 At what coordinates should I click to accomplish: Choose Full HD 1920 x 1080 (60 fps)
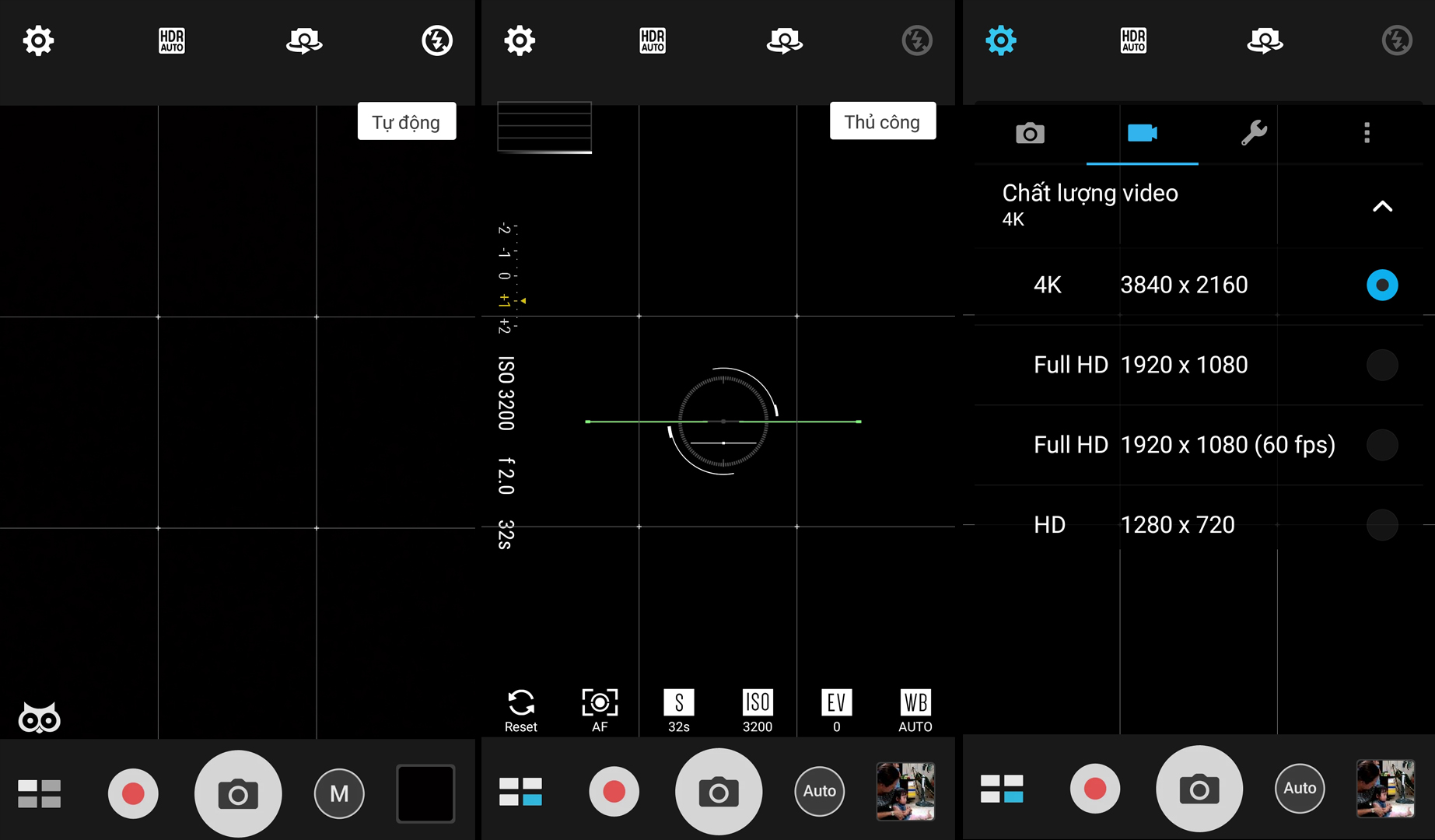pos(1381,445)
